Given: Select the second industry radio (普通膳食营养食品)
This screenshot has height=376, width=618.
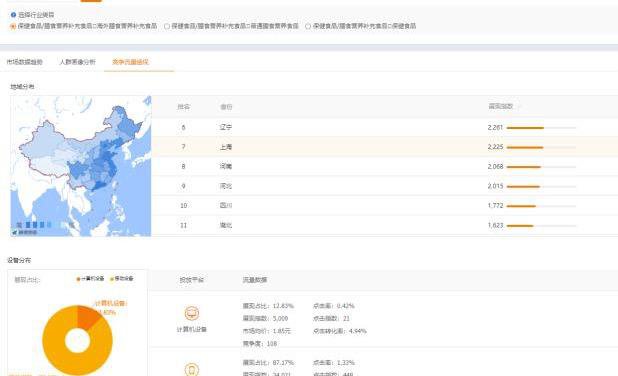Looking at the screenshot, I should point(167,26).
